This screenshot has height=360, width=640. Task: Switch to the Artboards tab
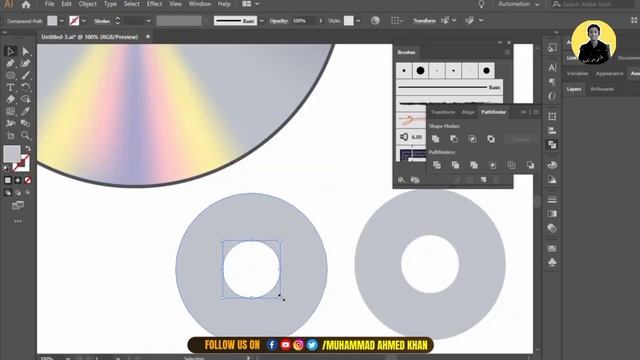[602, 89]
